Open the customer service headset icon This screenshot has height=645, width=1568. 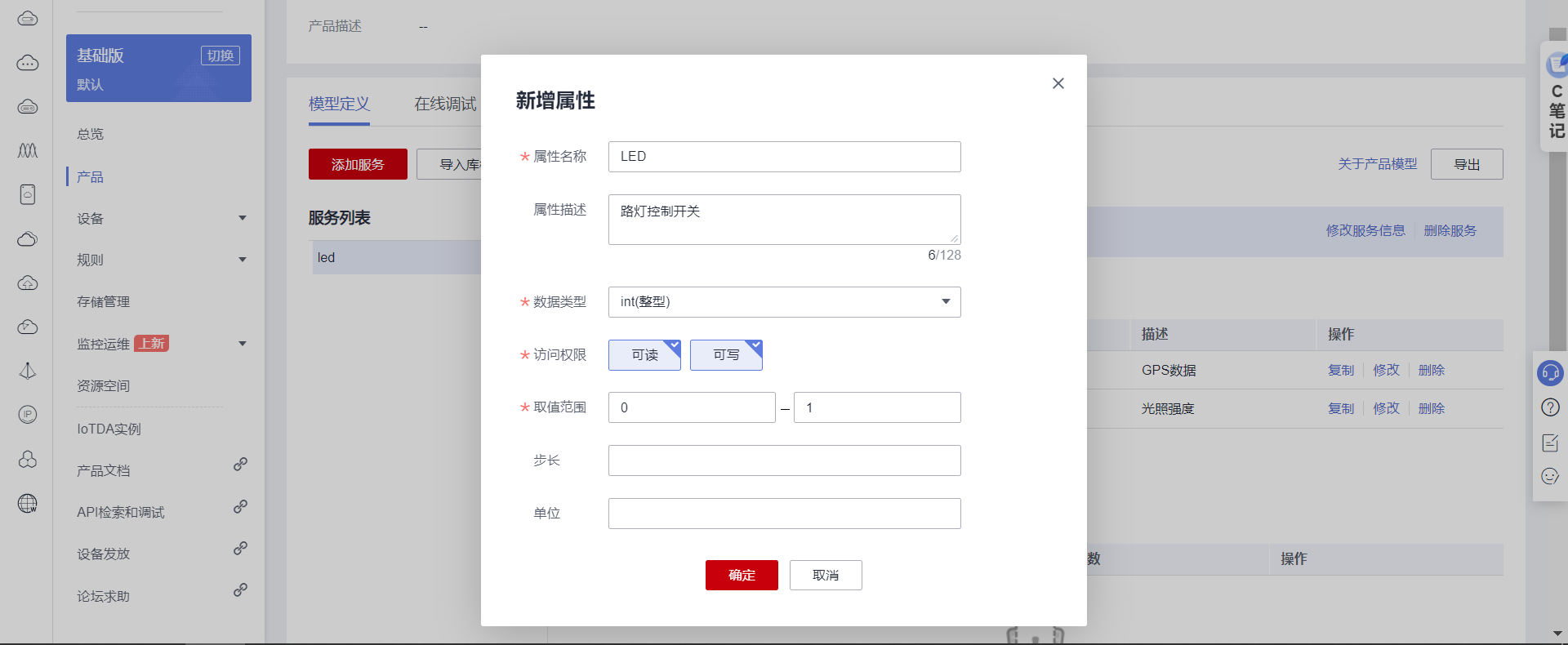point(1550,372)
